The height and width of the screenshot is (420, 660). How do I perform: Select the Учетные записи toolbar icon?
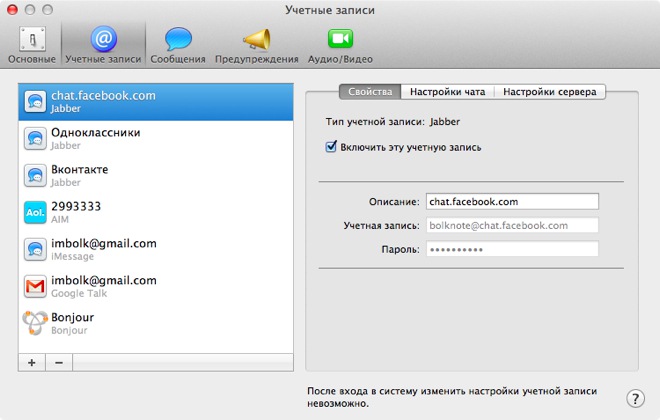103,45
